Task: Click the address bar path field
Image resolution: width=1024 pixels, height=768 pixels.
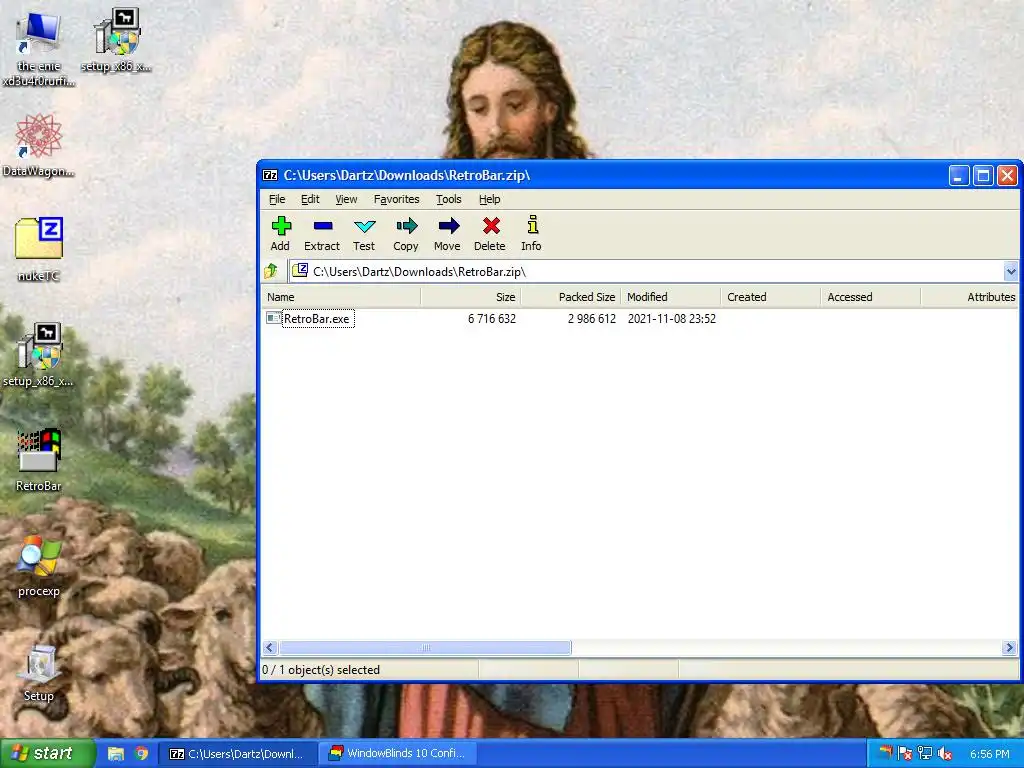Action: click(x=653, y=271)
